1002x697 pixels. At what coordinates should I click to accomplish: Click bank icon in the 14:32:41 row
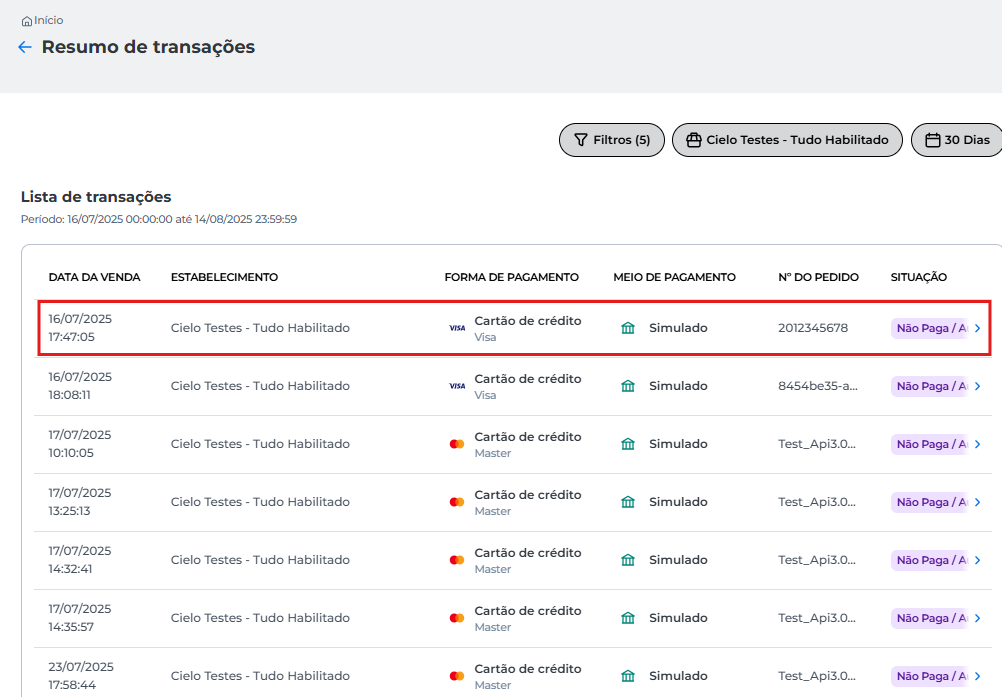coord(628,560)
